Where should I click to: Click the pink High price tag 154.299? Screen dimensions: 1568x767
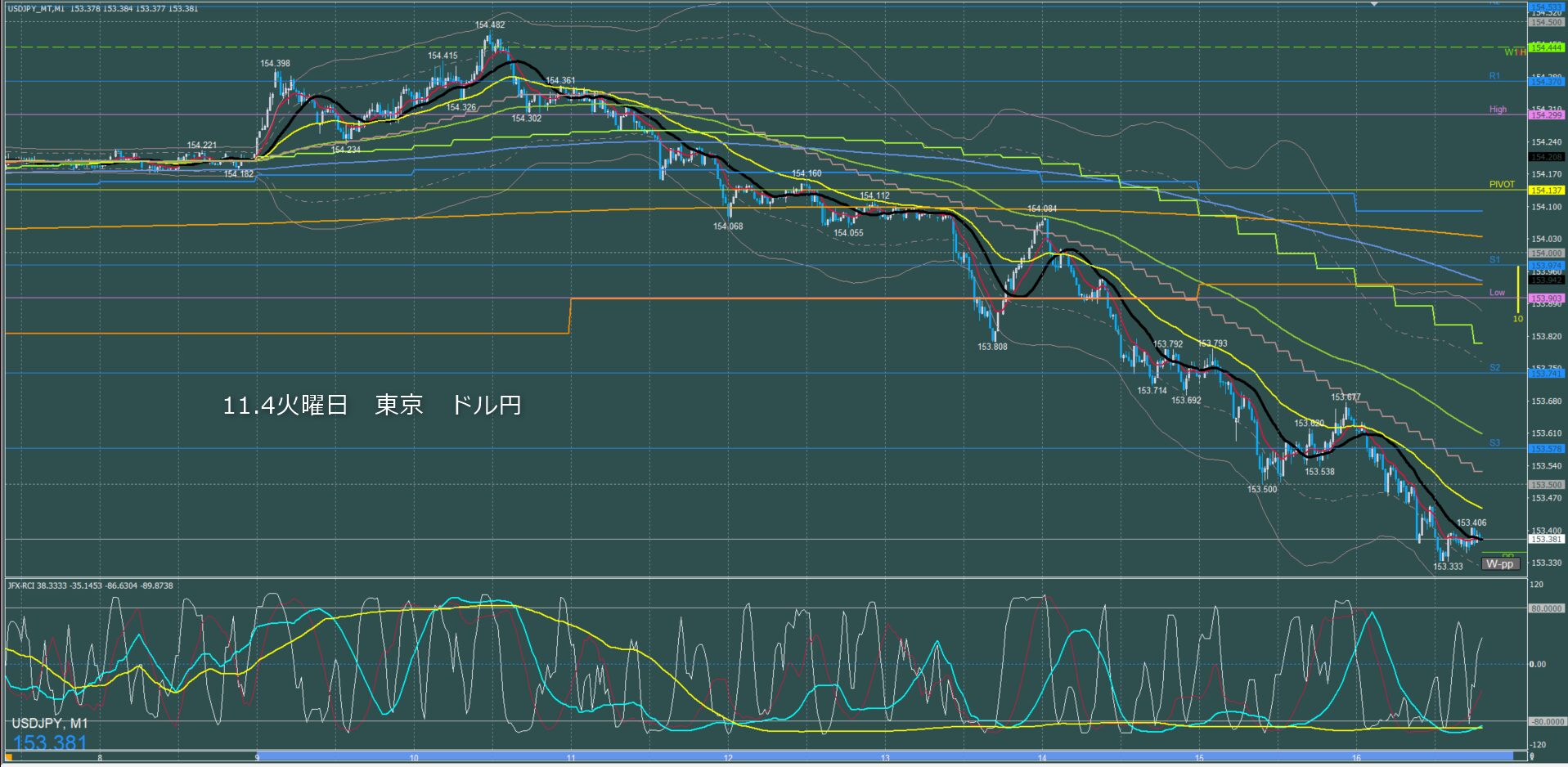[1546, 115]
